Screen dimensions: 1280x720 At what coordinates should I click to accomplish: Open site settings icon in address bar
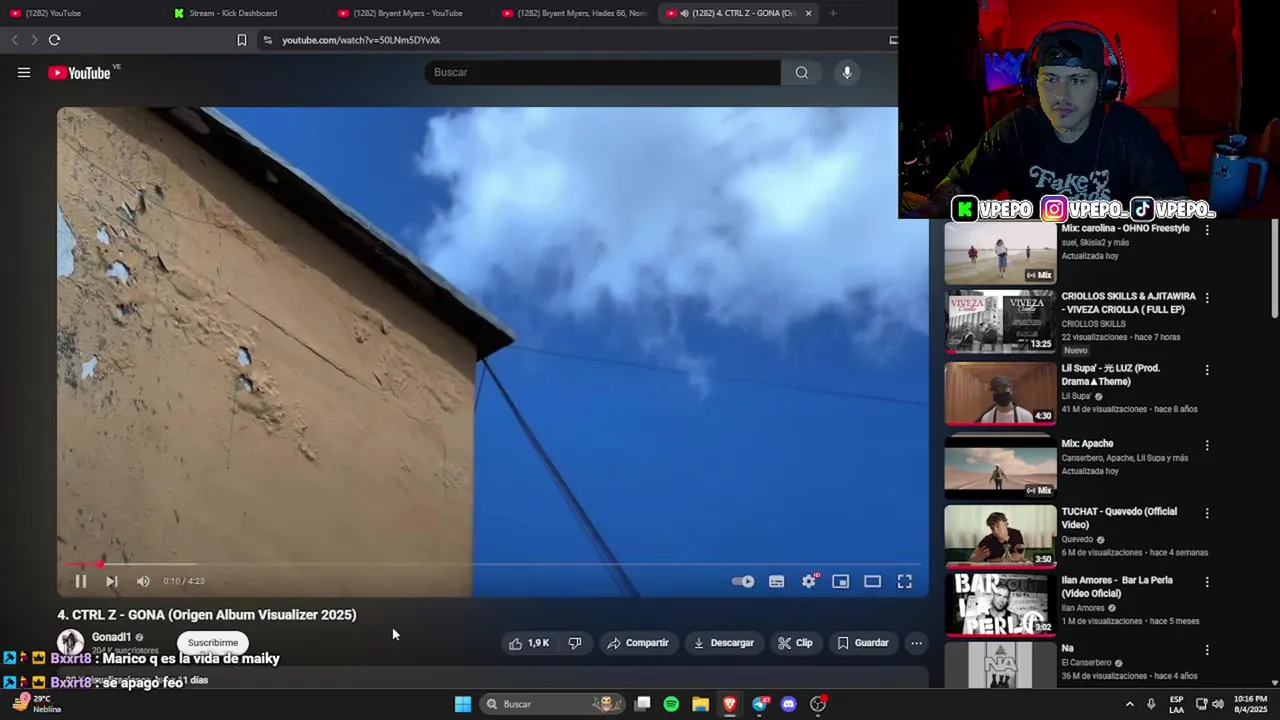point(267,40)
